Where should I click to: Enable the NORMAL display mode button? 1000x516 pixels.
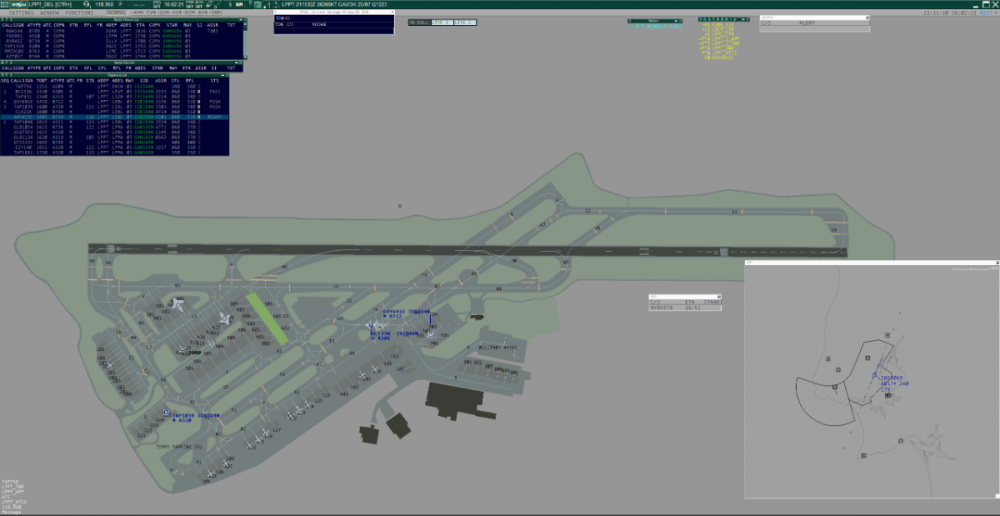click(117, 12)
